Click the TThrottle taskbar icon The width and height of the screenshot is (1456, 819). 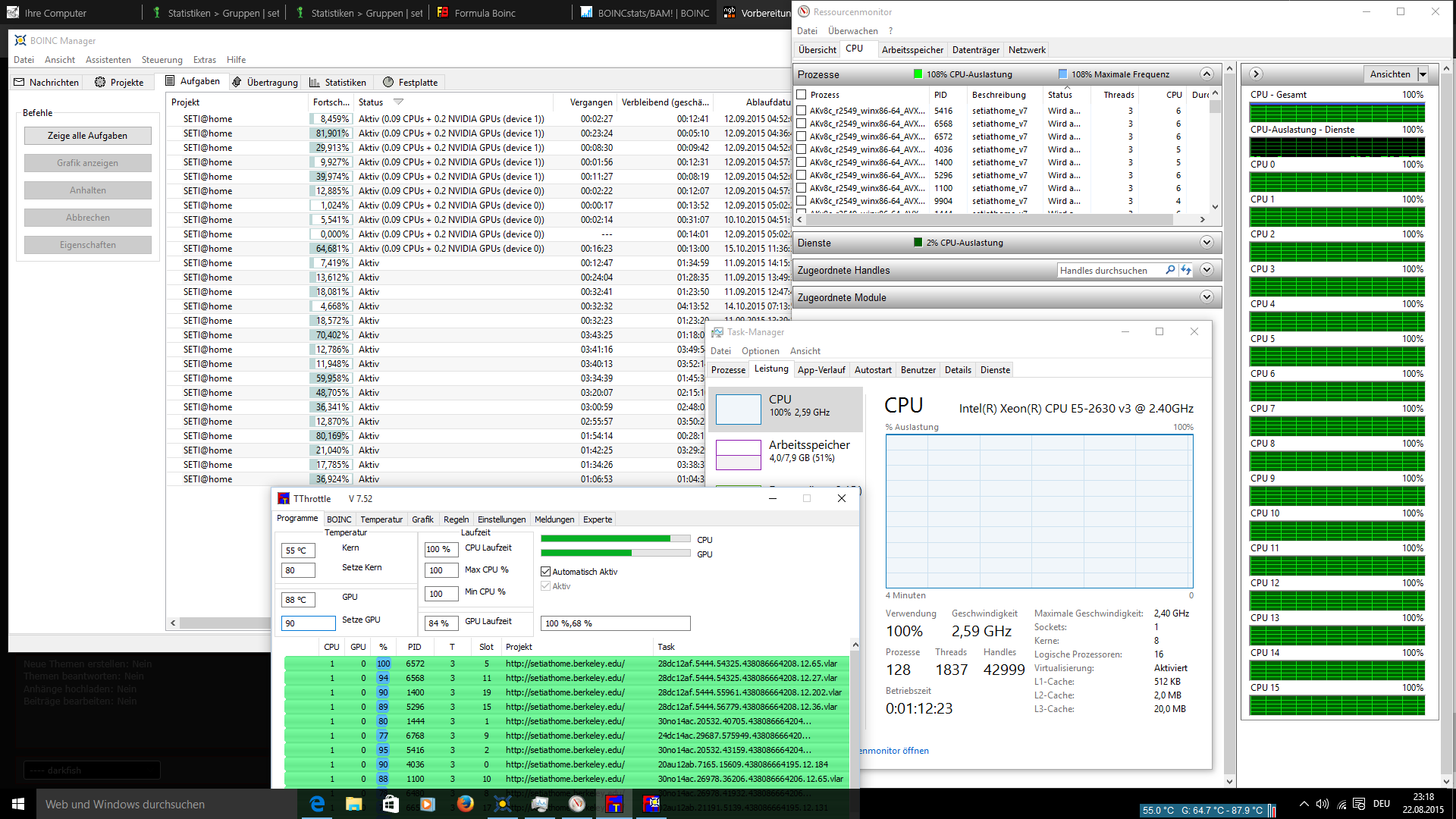614,804
